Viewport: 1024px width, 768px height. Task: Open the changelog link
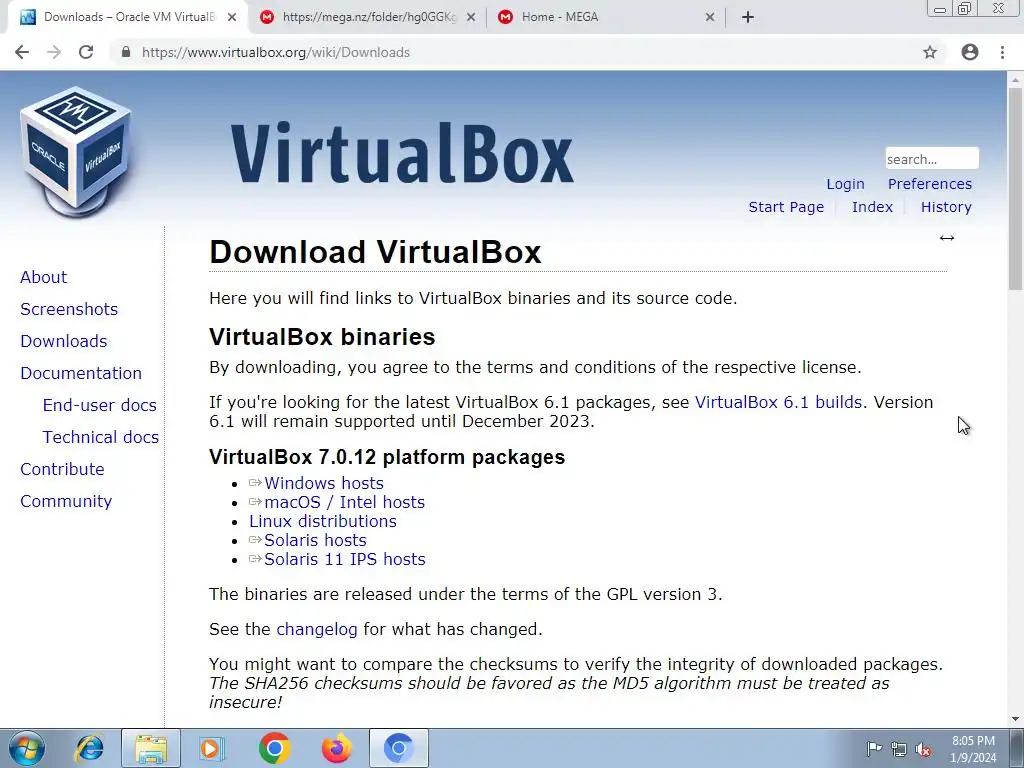(317, 630)
